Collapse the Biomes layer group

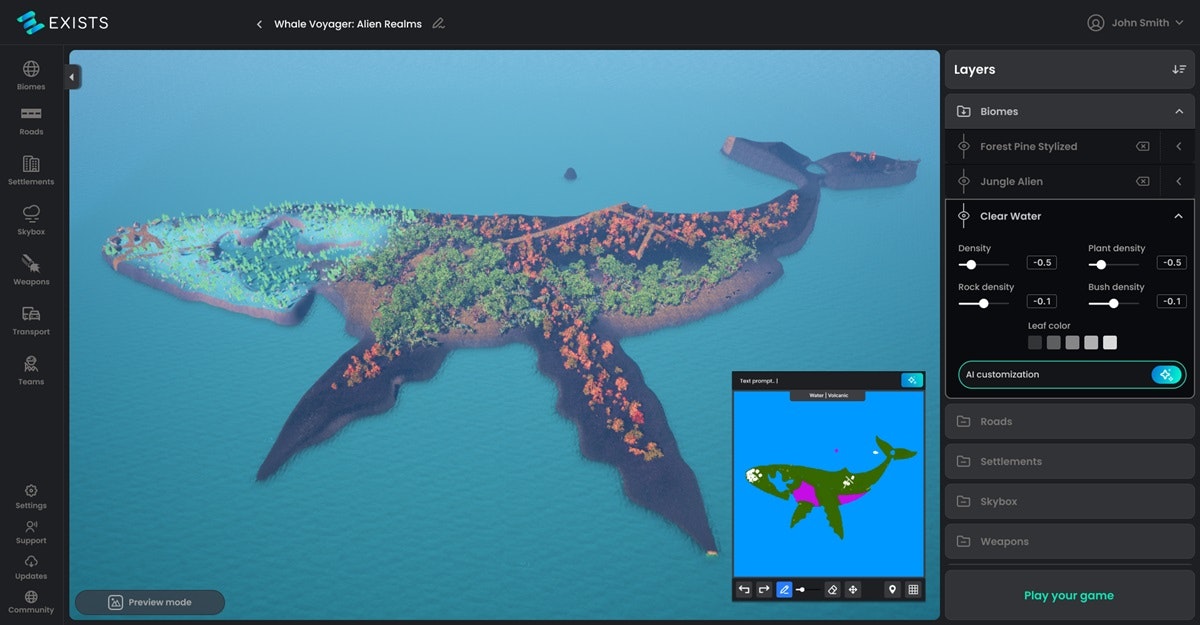click(x=1179, y=112)
